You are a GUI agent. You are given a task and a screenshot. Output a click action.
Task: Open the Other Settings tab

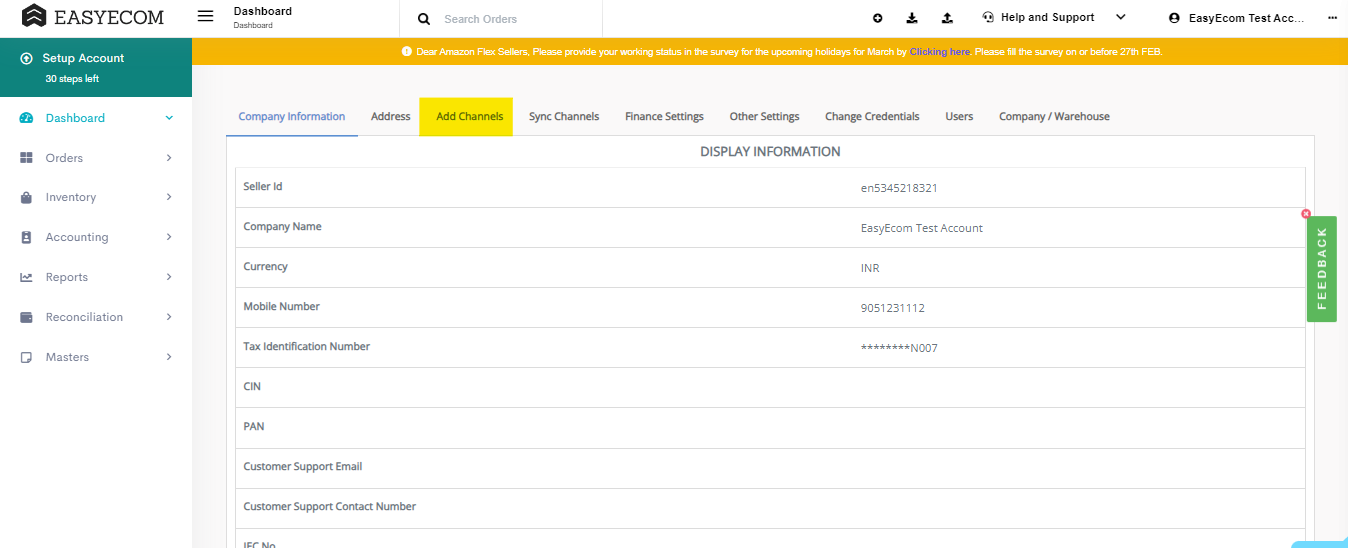point(765,117)
